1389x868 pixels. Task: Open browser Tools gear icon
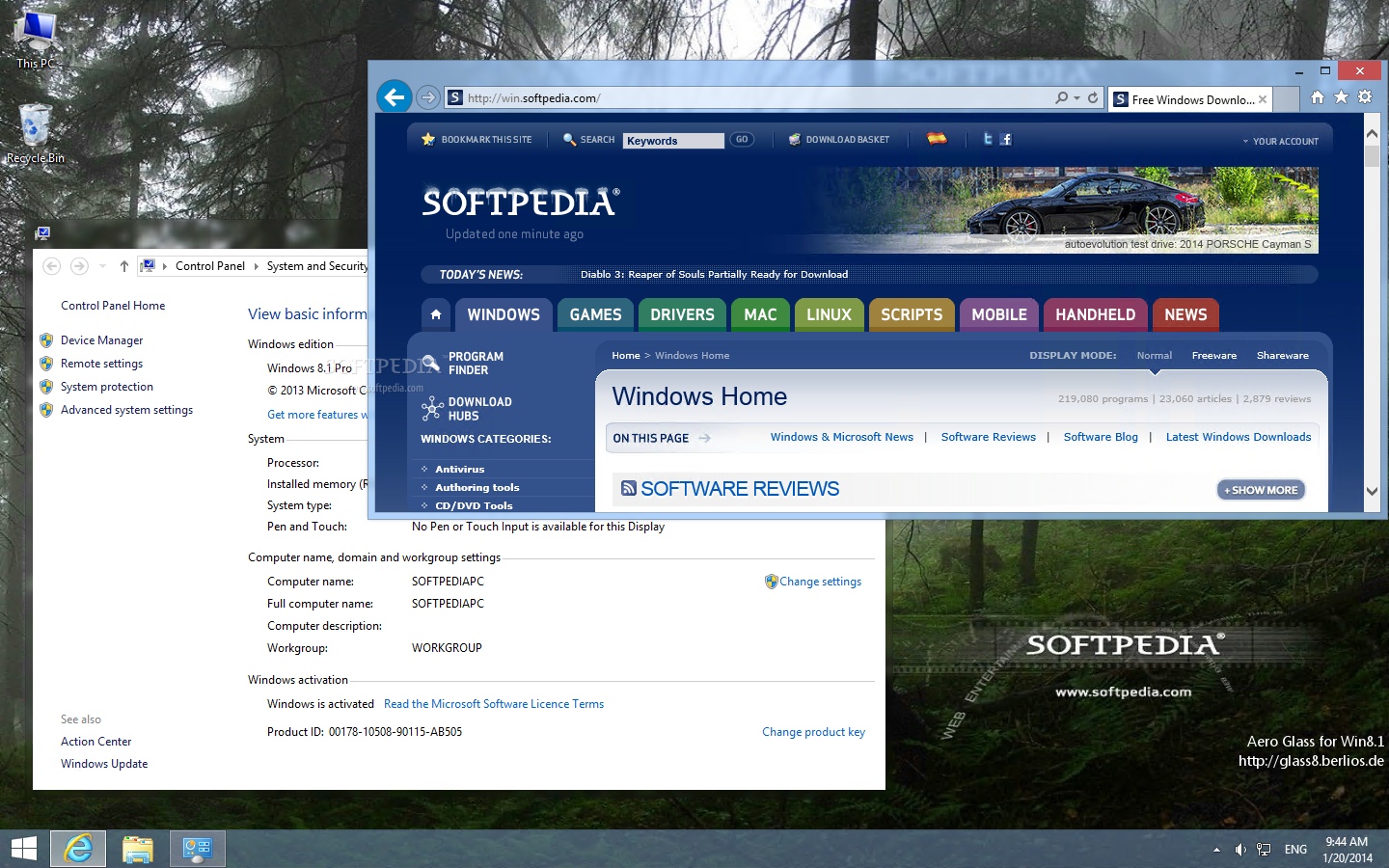click(x=1365, y=97)
